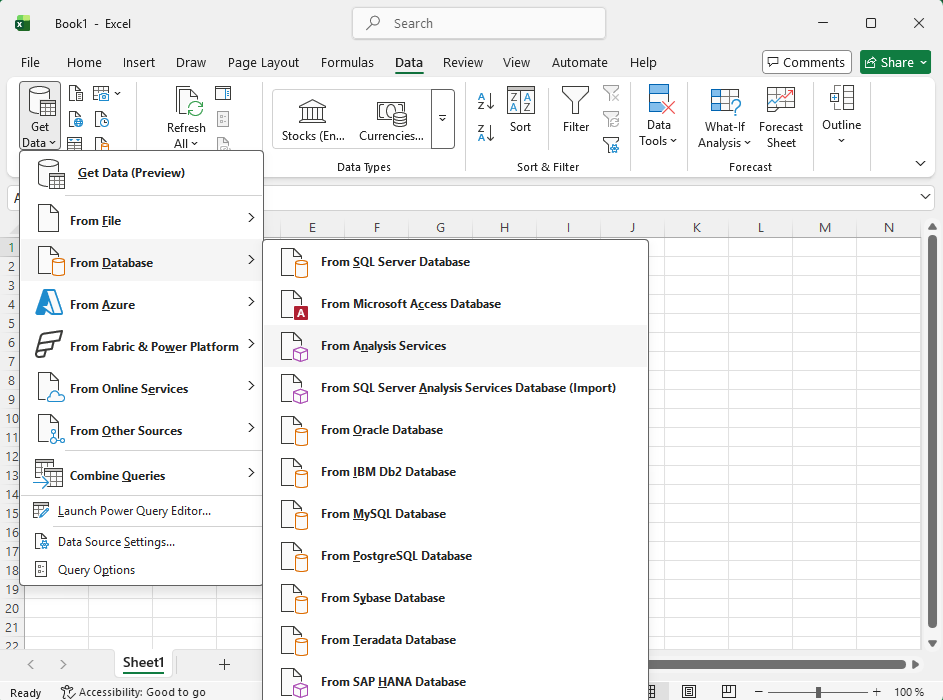Open the custom Sort dialog
Screen dimensions: 943x700
(x=520, y=109)
